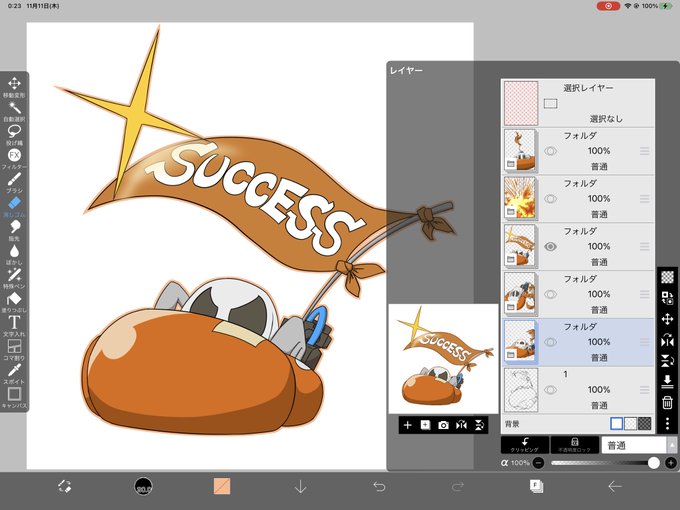Screen dimensions: 680x510
Task: Select the layer 1 sketch thumbnail
Action: (x=520, y=389)
